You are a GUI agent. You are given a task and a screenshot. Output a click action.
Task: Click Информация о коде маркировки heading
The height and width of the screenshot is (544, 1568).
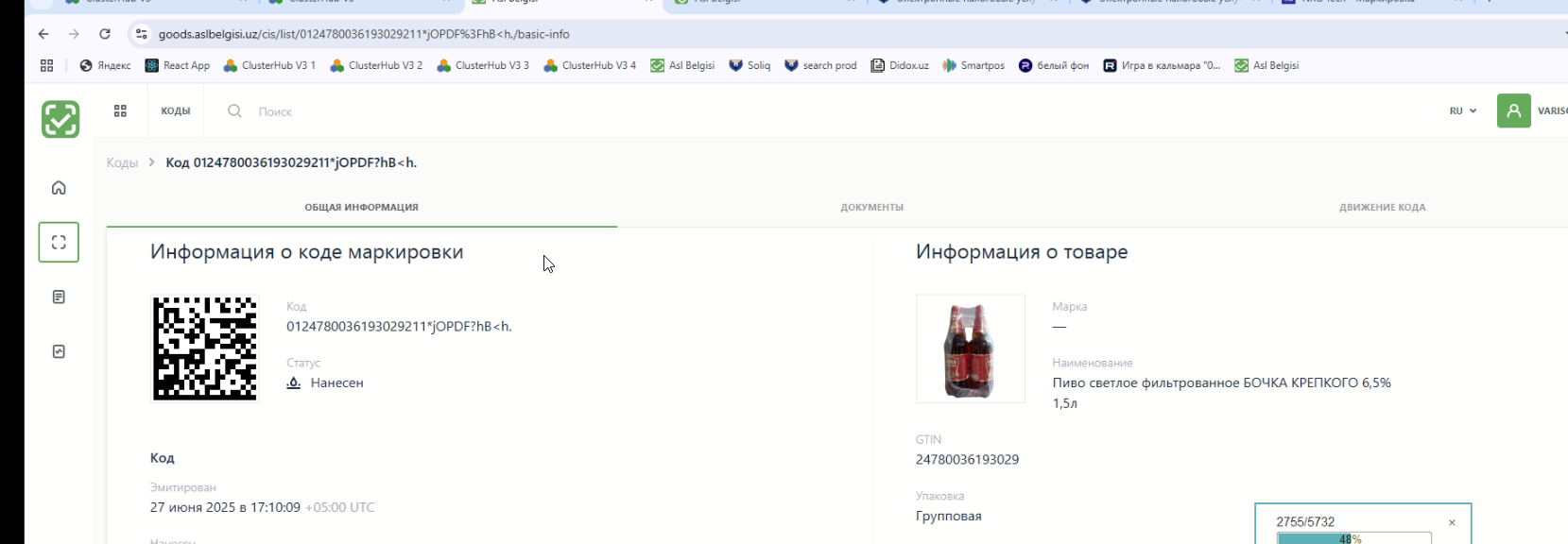pyautogui.click(x=306, y=252)
